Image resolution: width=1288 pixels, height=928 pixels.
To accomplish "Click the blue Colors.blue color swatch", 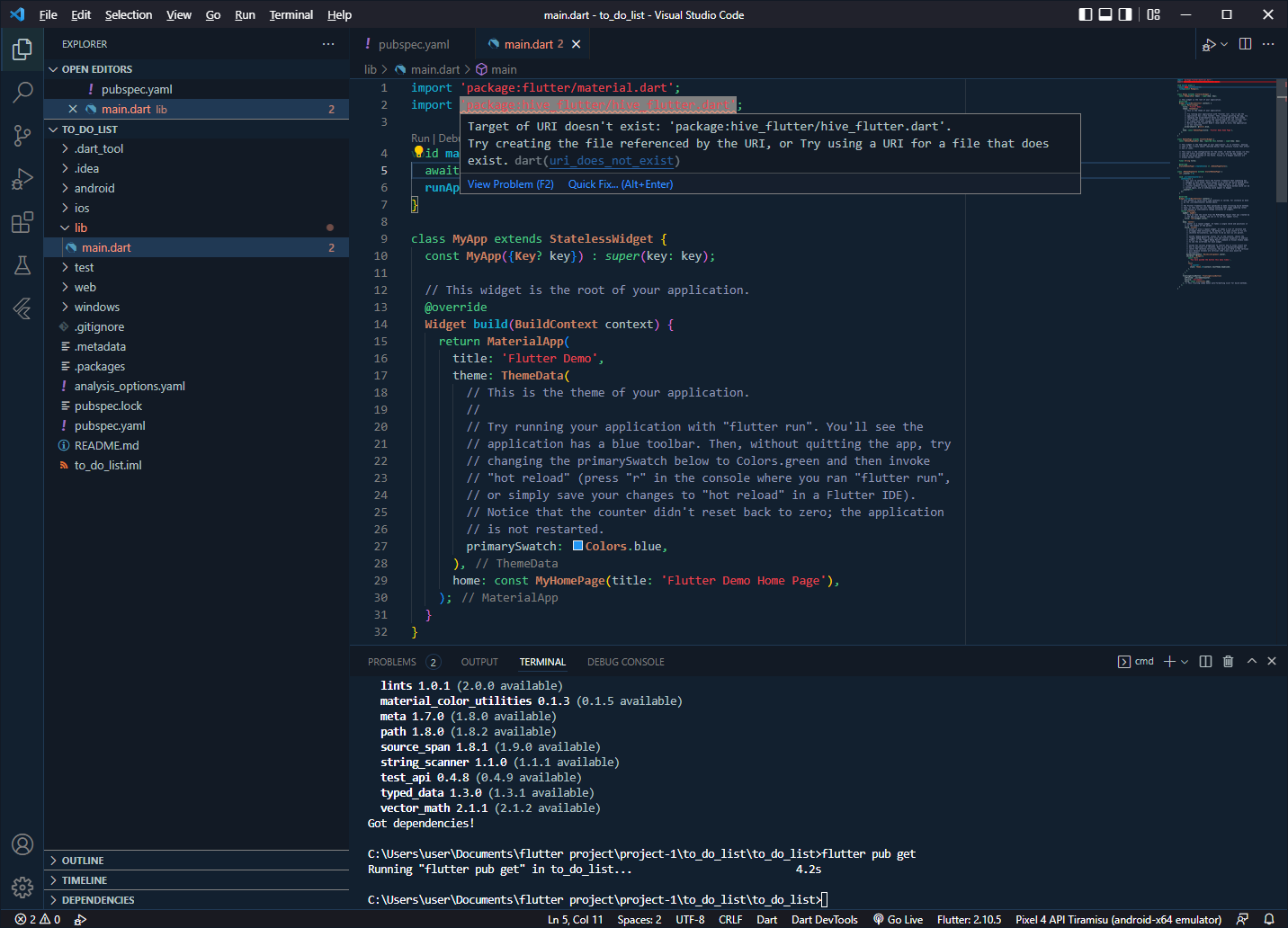I will pos(577,546).
